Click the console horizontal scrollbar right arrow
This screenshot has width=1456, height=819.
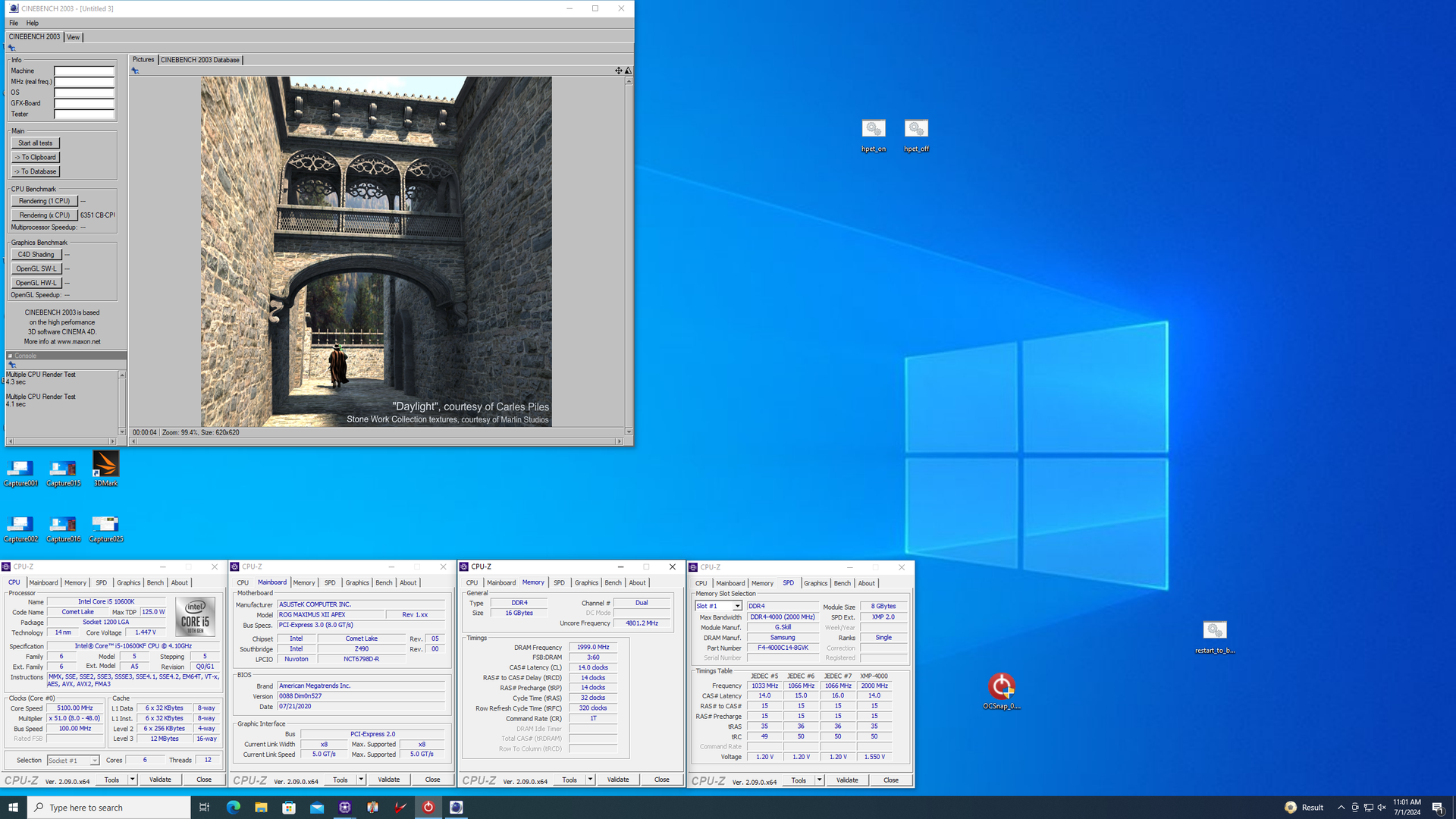coord(113,441)
